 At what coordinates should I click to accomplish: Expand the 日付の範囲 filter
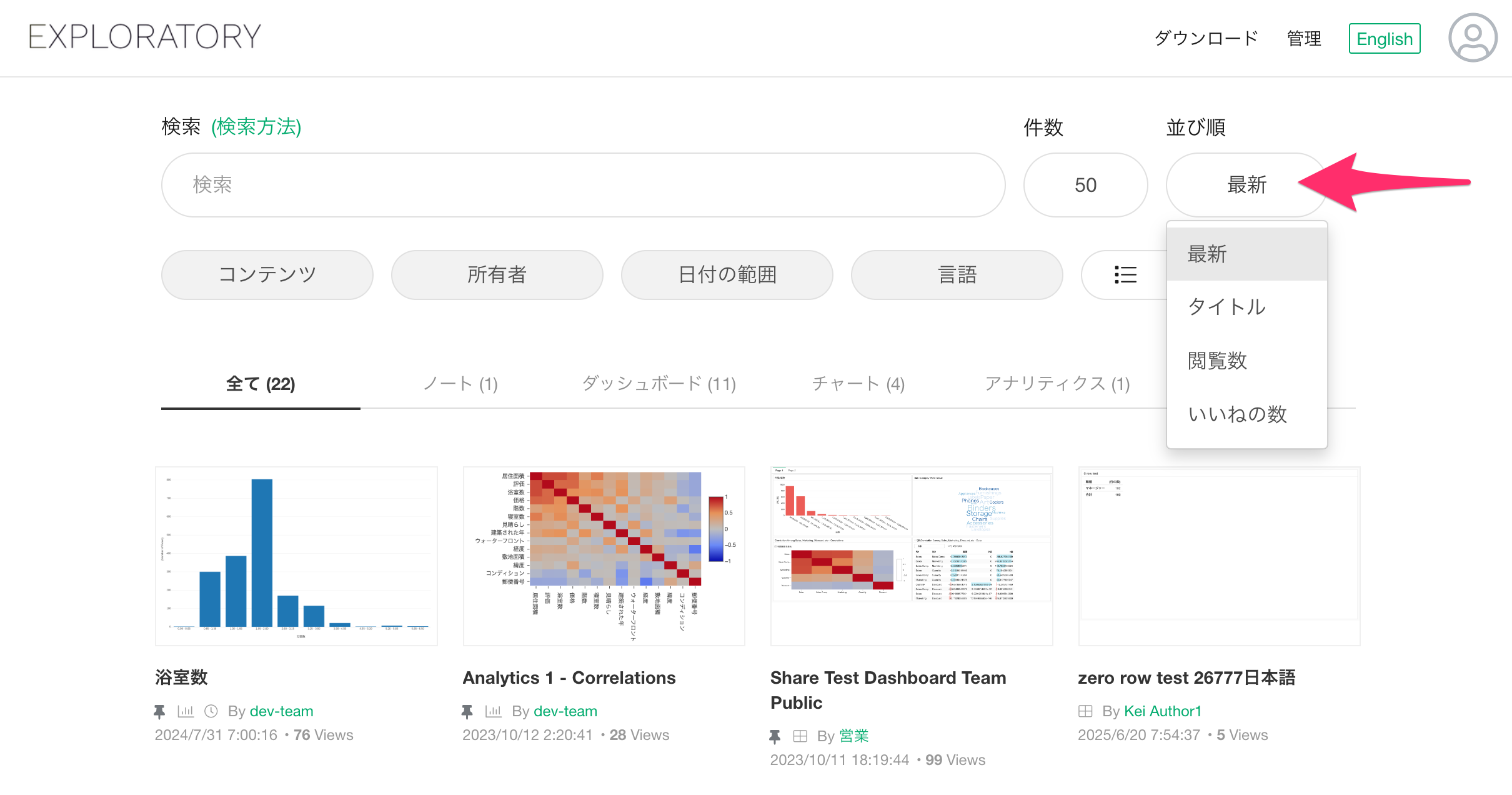[727, 275]
